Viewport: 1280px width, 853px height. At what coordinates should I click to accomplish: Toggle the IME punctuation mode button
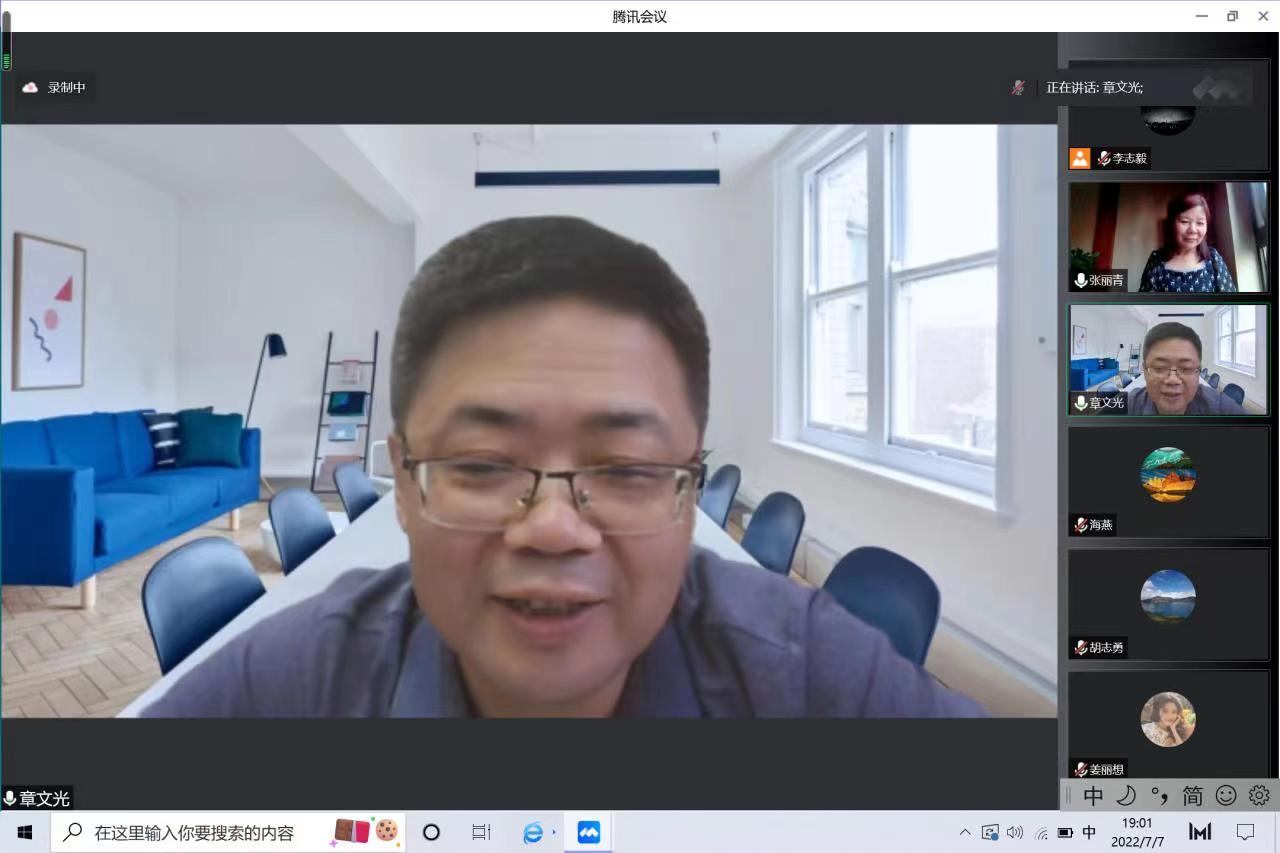[x=1159, y=795]
